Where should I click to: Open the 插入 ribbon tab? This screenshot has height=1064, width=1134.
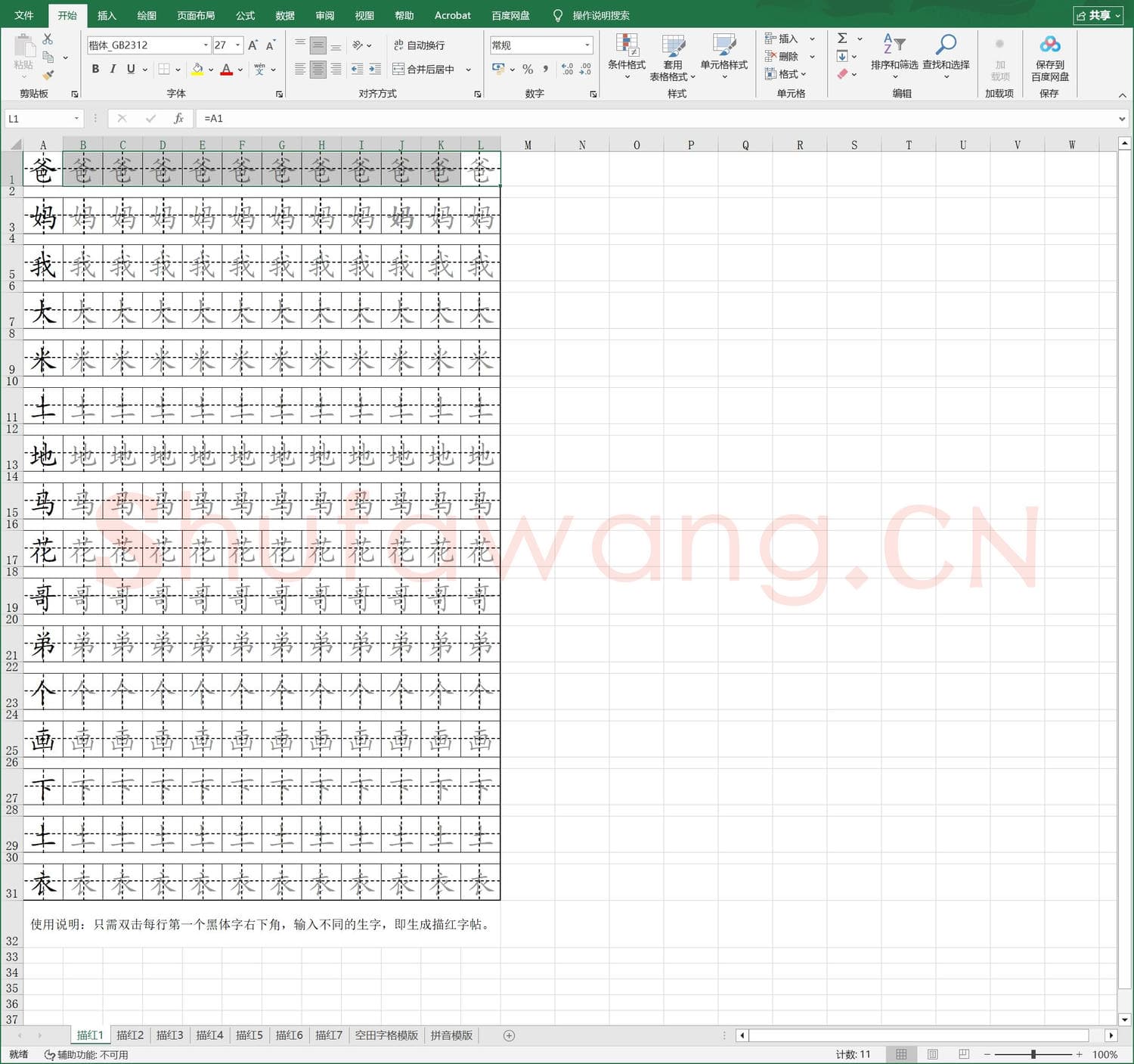(107, 15)
